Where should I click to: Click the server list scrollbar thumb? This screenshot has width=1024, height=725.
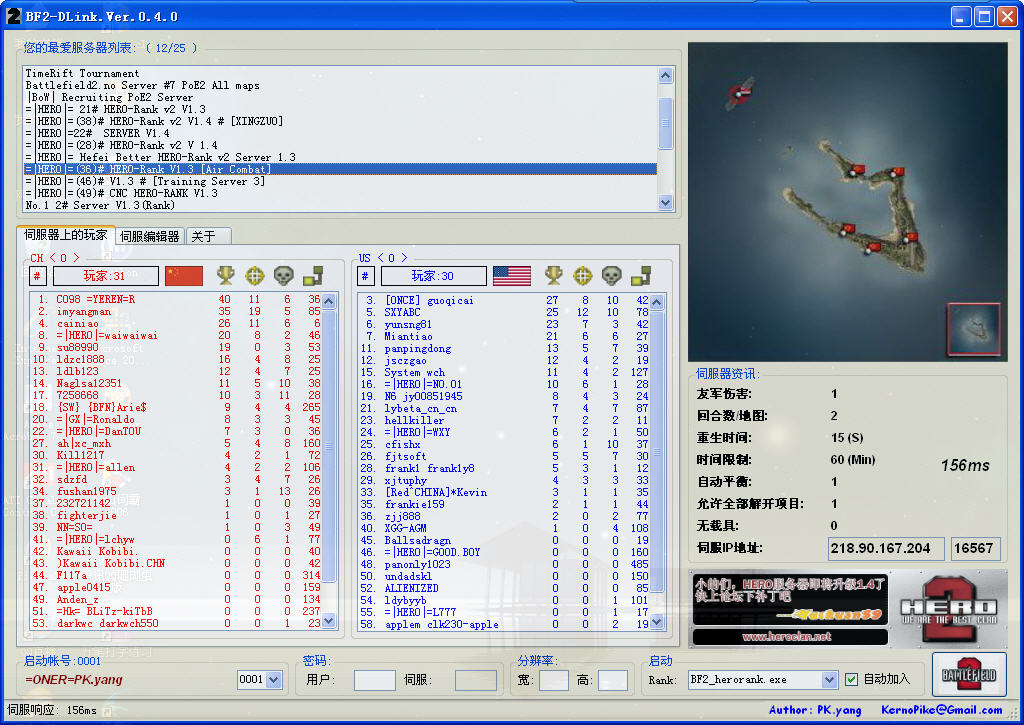(x=665, y=123)
